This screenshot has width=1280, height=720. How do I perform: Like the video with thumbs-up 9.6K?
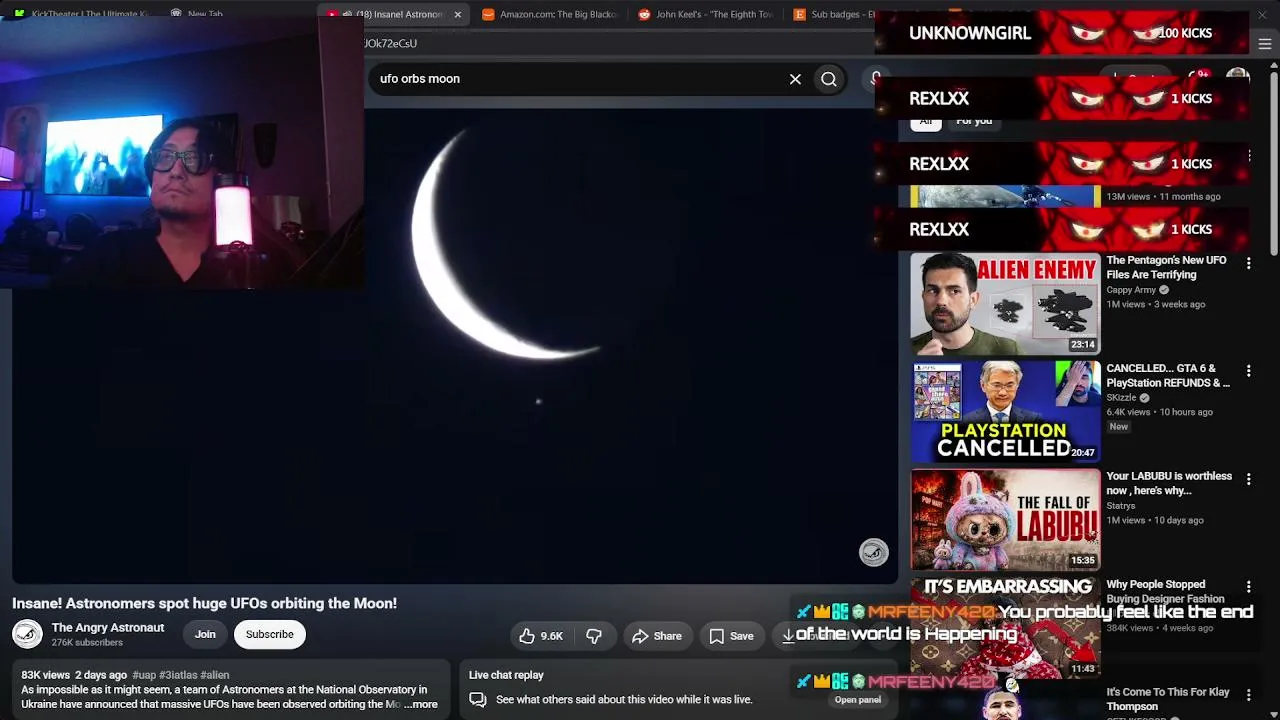click(x=541, y=636)
